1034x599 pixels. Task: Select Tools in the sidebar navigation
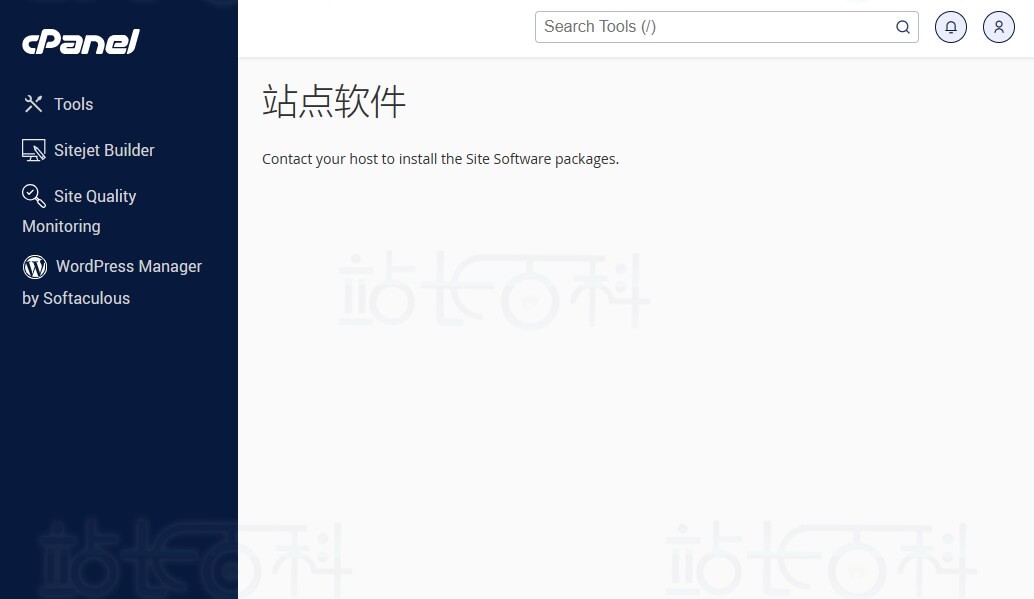point(73,103)
